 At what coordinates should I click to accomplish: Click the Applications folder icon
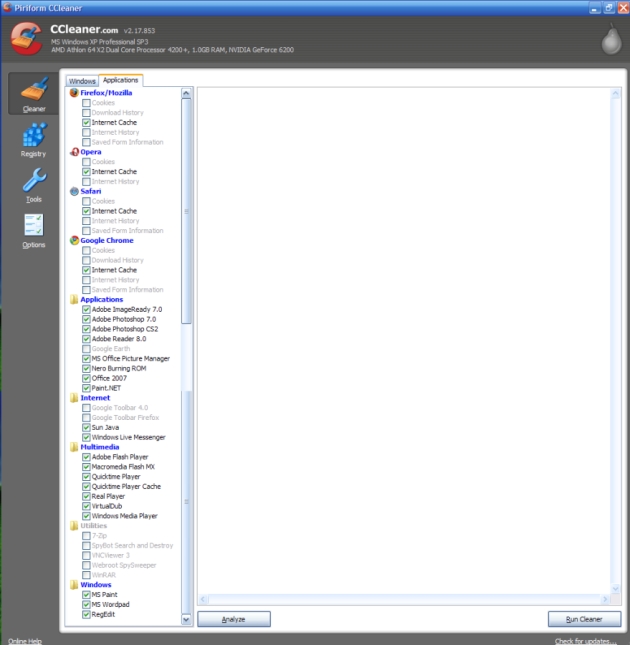coord(74,299)
